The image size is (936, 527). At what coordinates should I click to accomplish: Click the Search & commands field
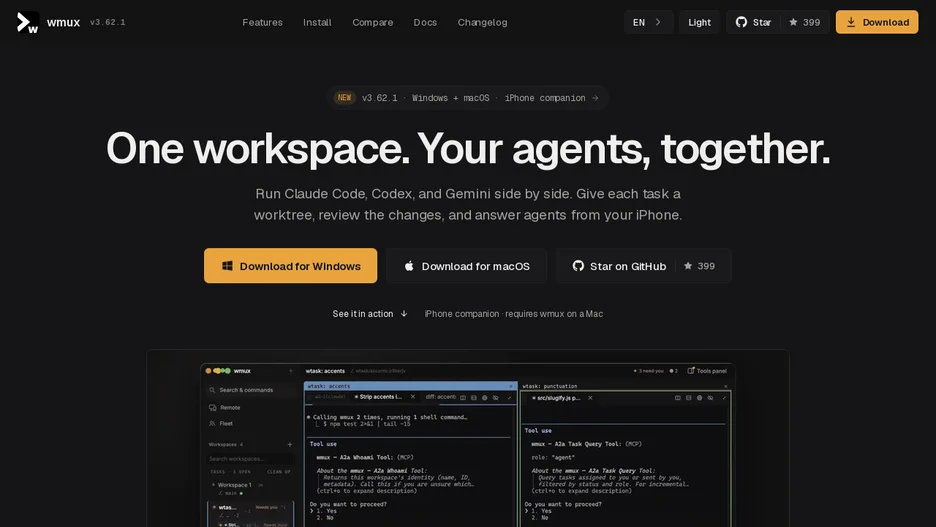click(251, 390)
